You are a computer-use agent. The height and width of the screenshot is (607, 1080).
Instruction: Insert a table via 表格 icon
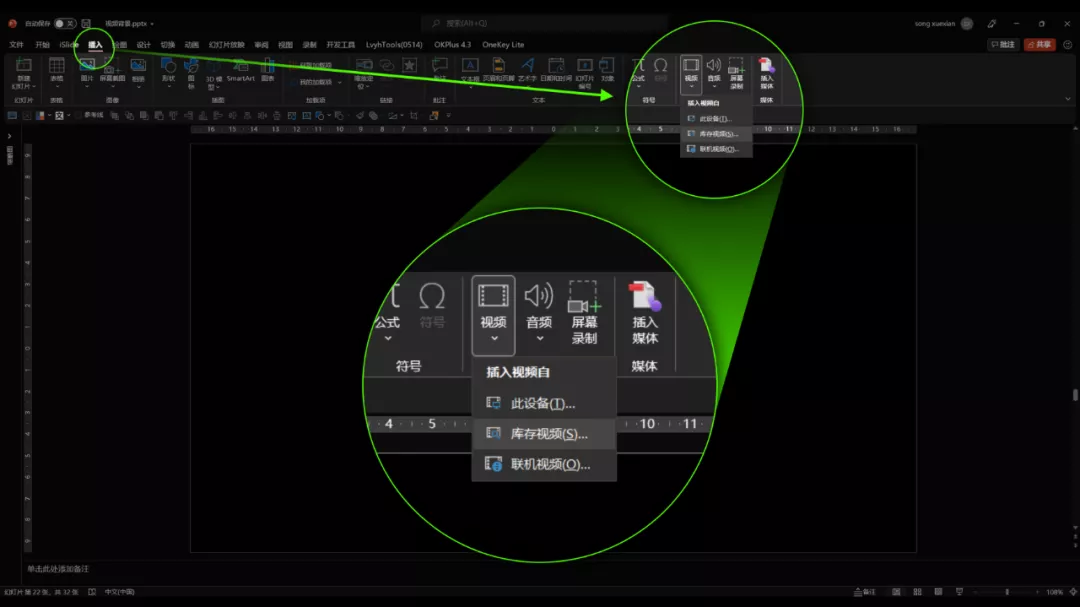click(x=56, y=70)
